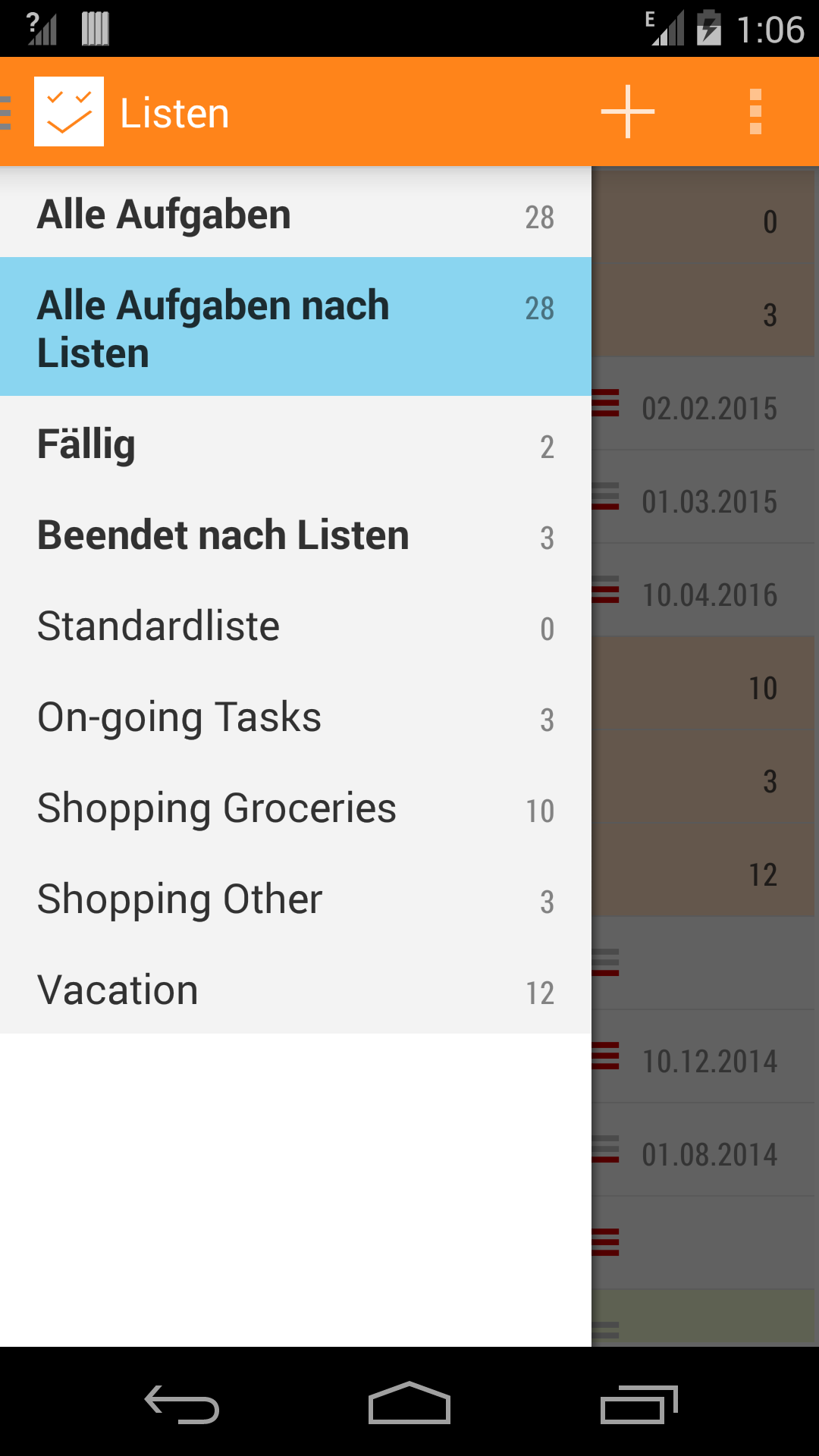Image resolution: width=819 pixels, height=1456 pixels.
Task: Tap the Android back button
Action: click(x=182, y=1404)
